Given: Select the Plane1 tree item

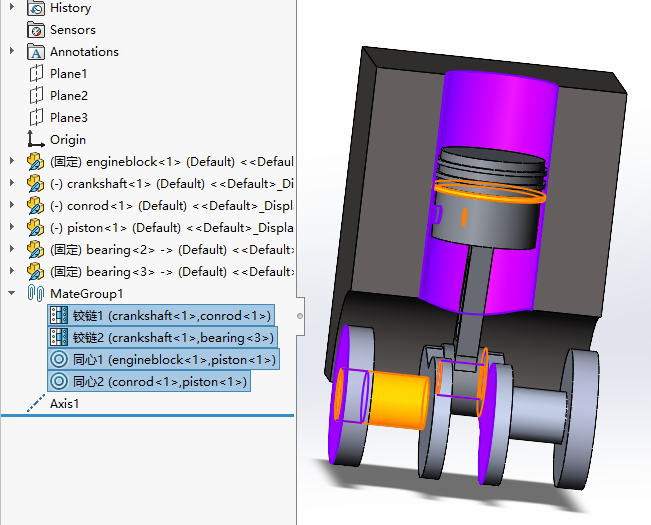Looking at the screenshot, I should click(x=68, y=74).
